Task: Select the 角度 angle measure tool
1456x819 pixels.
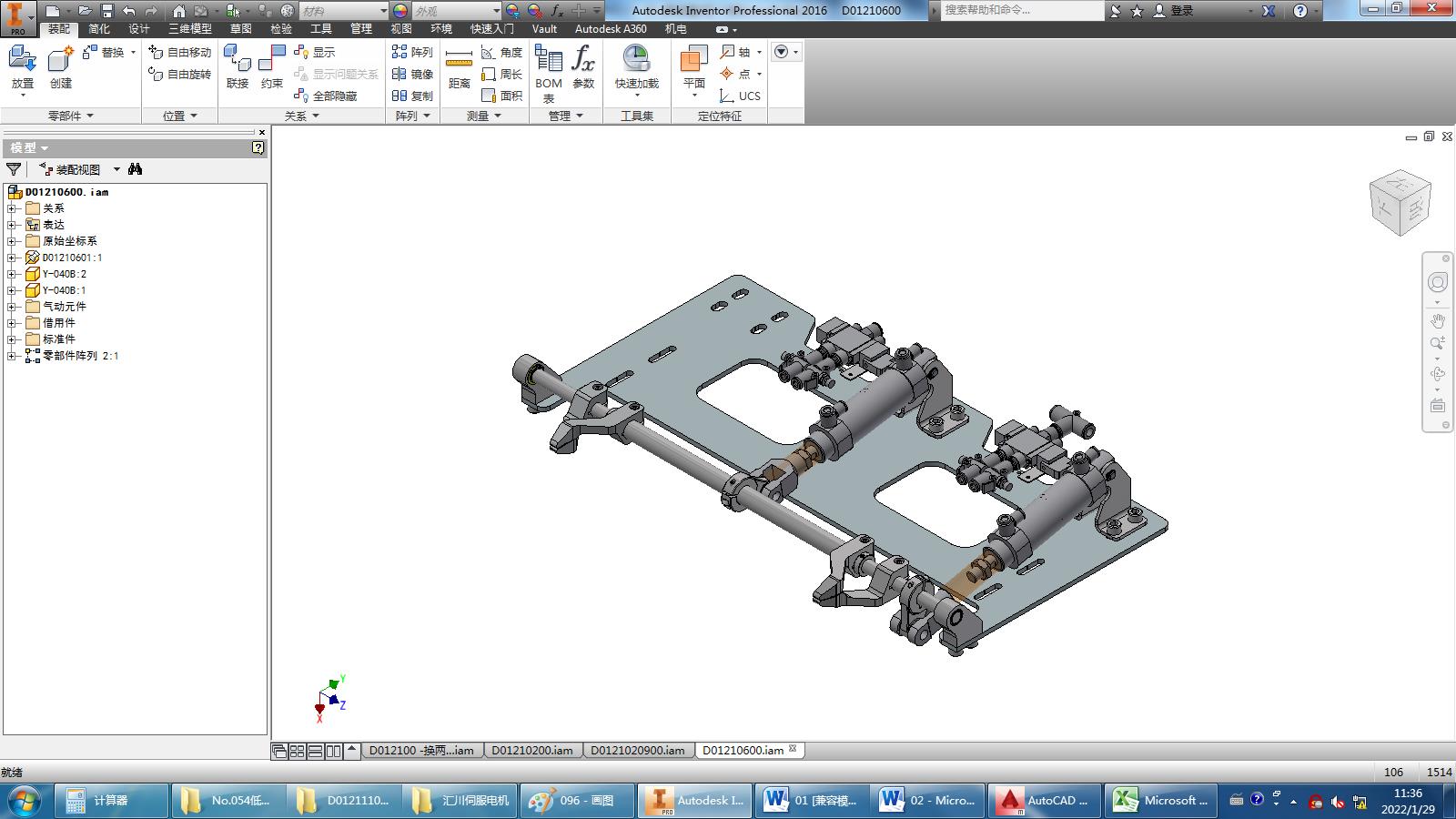Action: coord(501,52)
